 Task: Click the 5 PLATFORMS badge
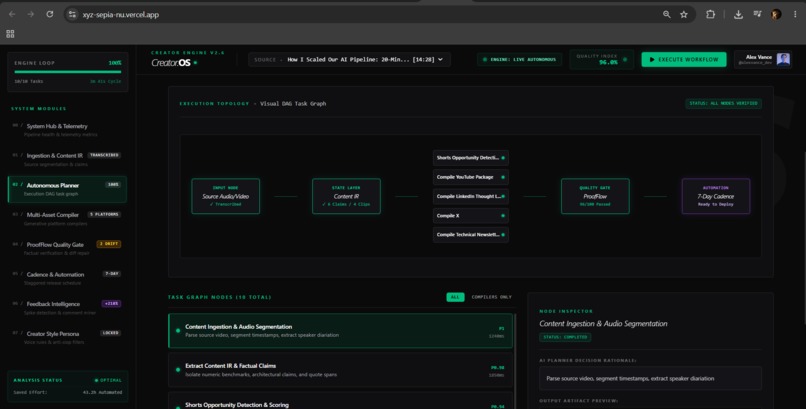(104, 215)
